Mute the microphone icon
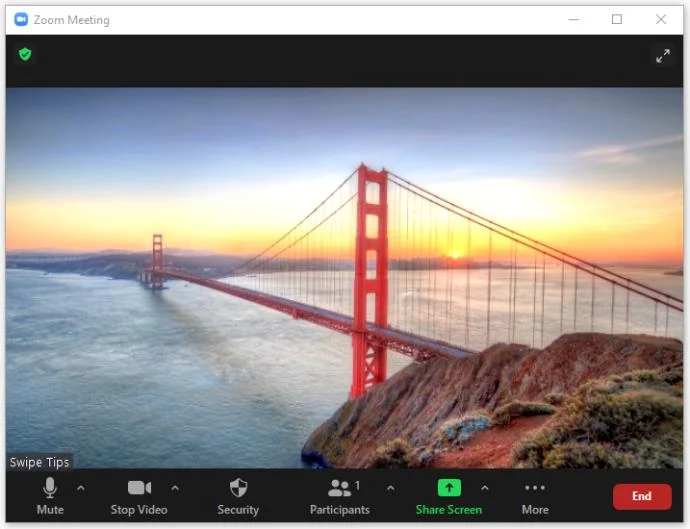Screen dimensions: 690x529 point(50,488)
